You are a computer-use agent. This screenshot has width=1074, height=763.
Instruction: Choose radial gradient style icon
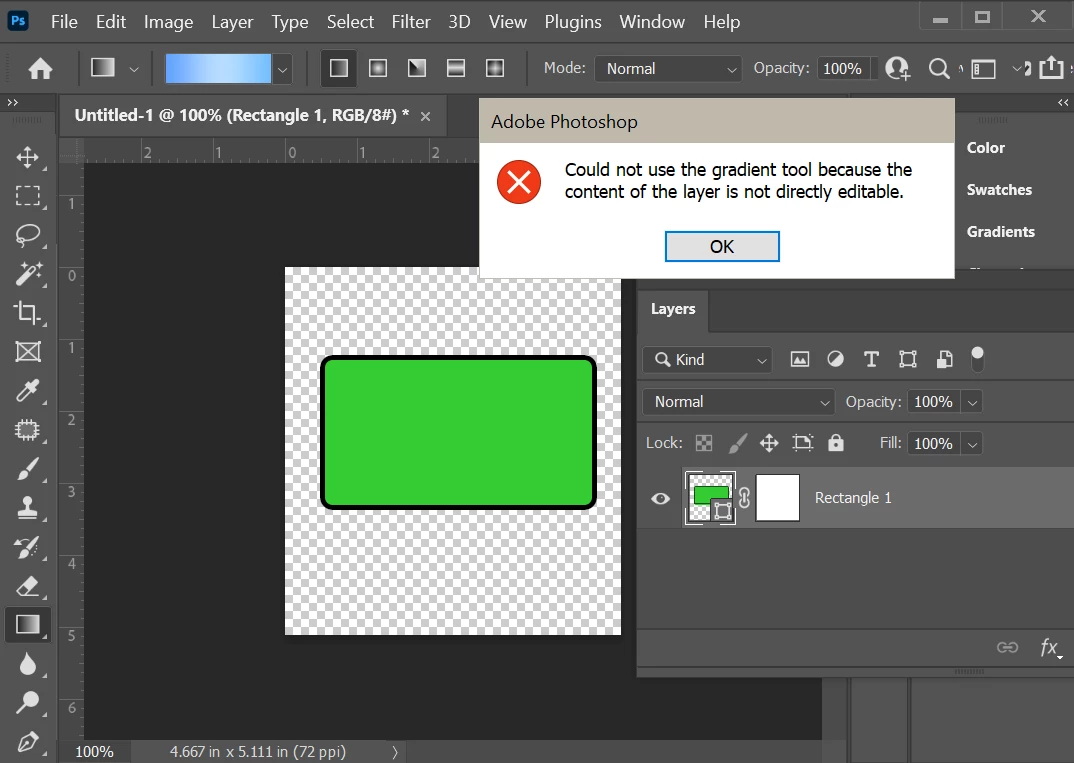(x=378, y=68)
